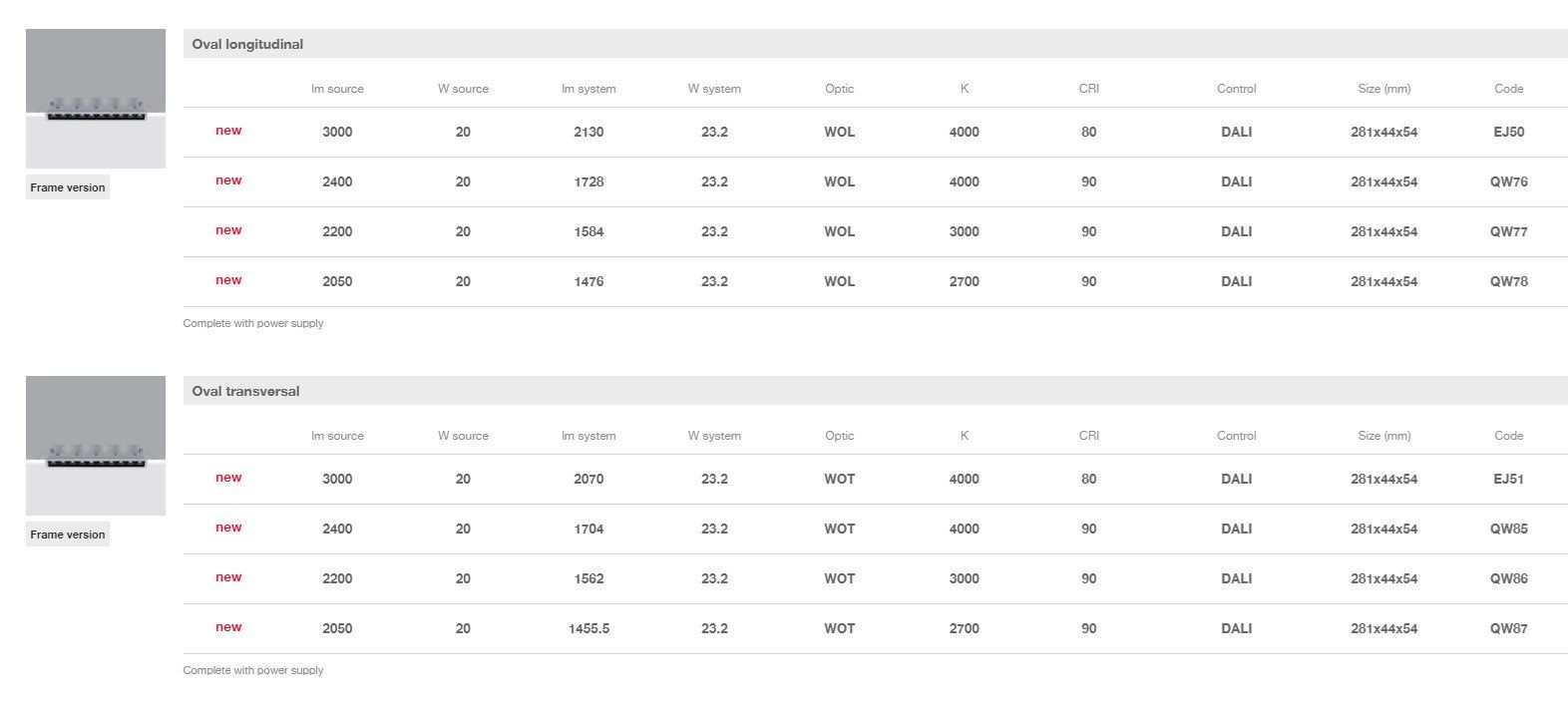This screenshot has width=1568, height=714.
Task: Click the Oval longitudinal section header
Action: click(x=247, y=44)
